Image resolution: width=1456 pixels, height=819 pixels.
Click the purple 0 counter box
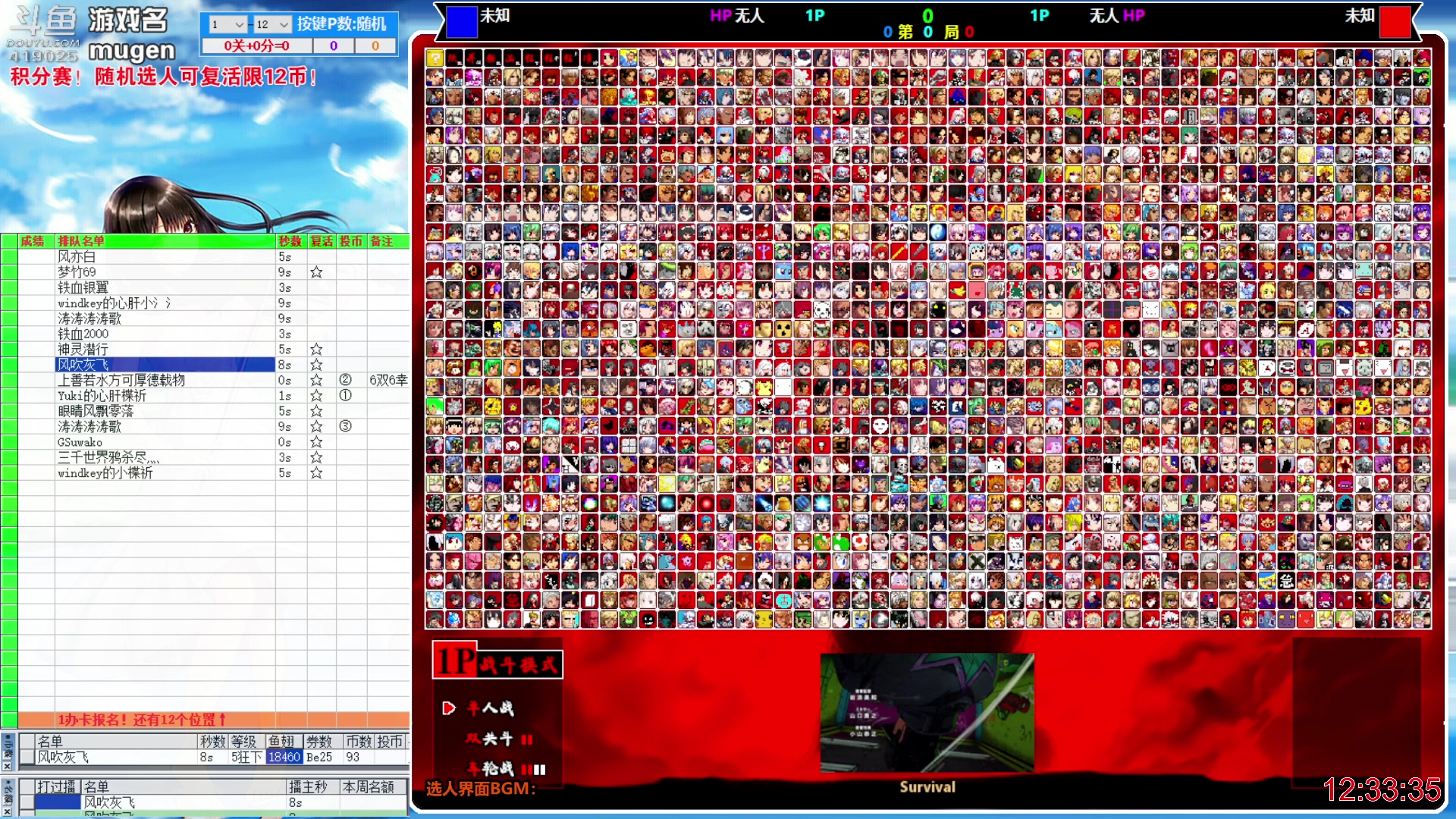tap(333, 46)
